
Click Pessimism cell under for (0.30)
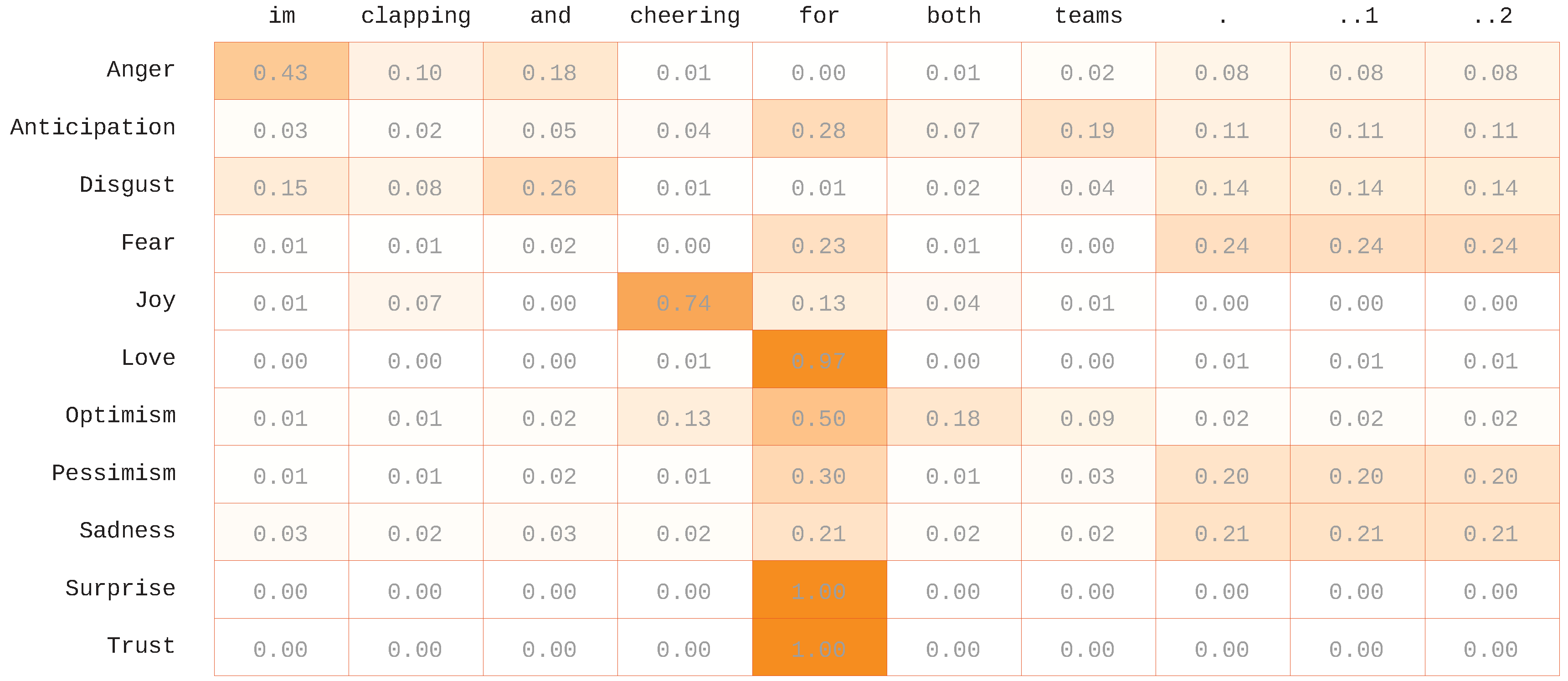[x=819, y=475]
